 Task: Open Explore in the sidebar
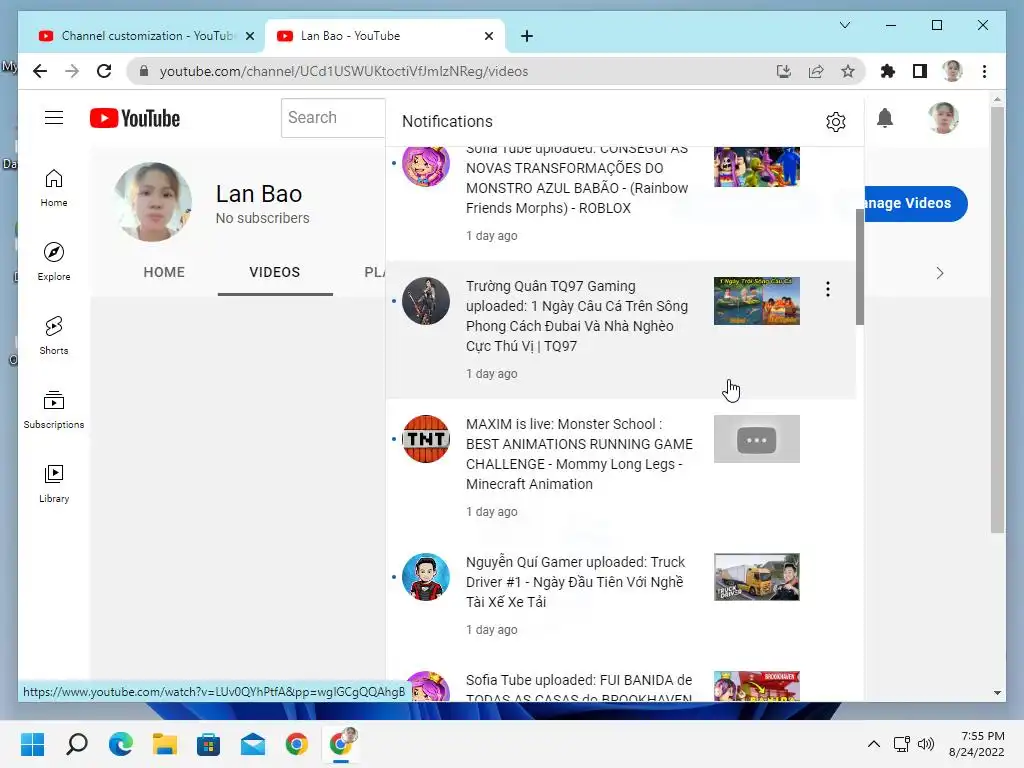(54, 261)
